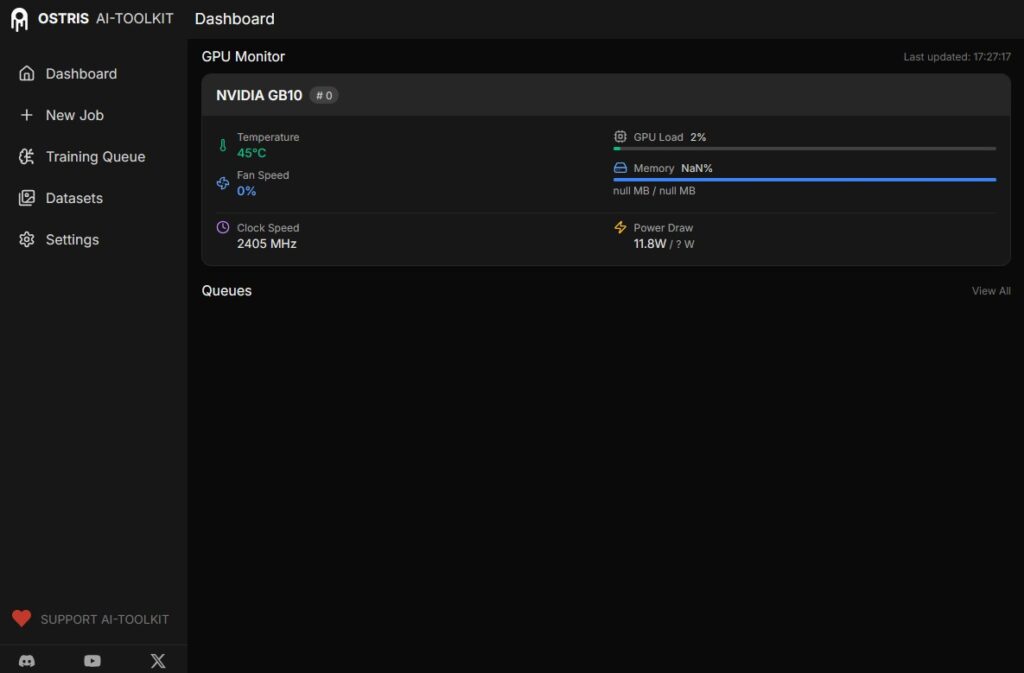Click View All link for Queues

(x=990, y=291)
